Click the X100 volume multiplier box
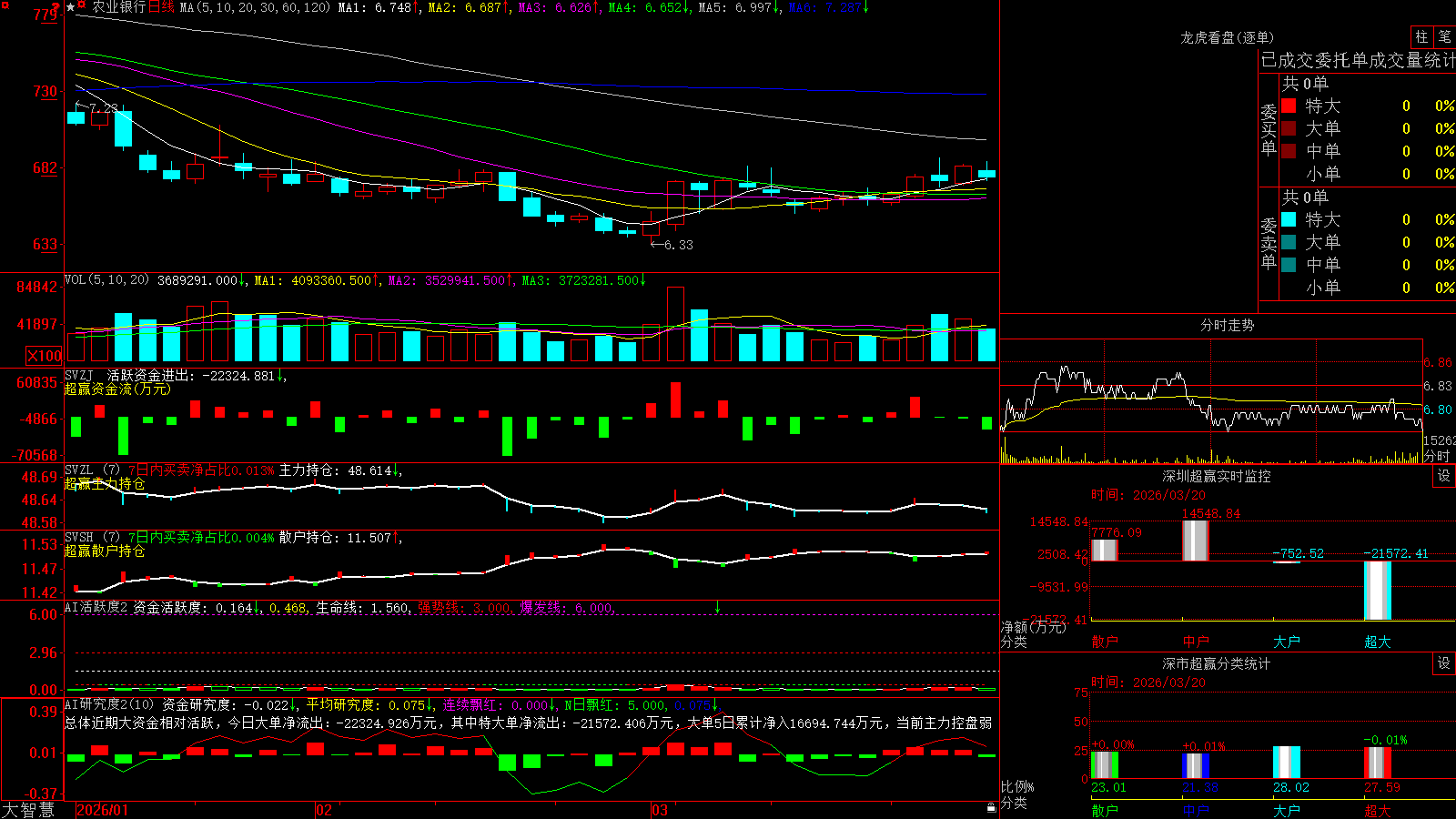Screen dimensions: 1456x819 (44, 356)
